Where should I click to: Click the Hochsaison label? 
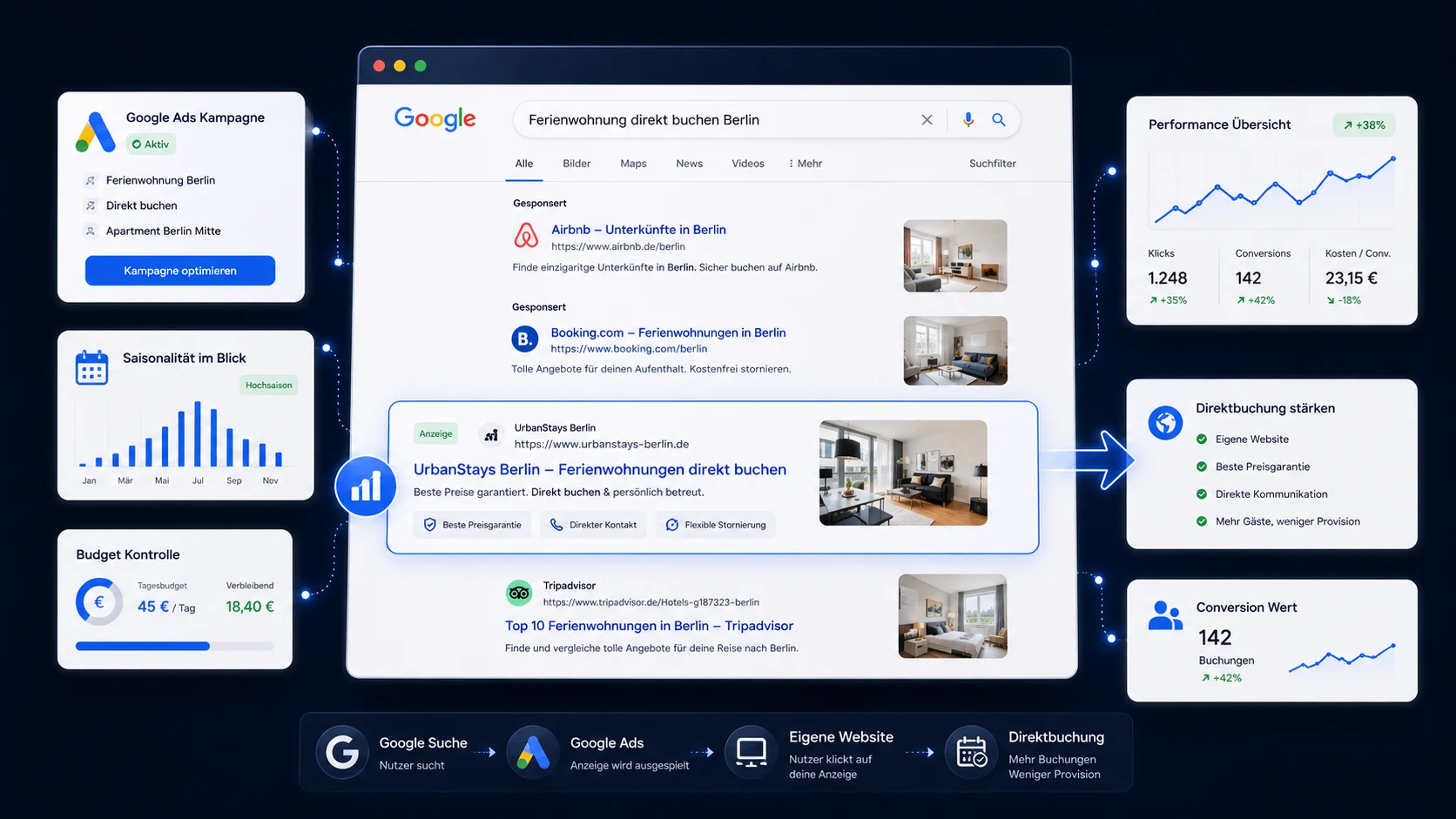268,386
